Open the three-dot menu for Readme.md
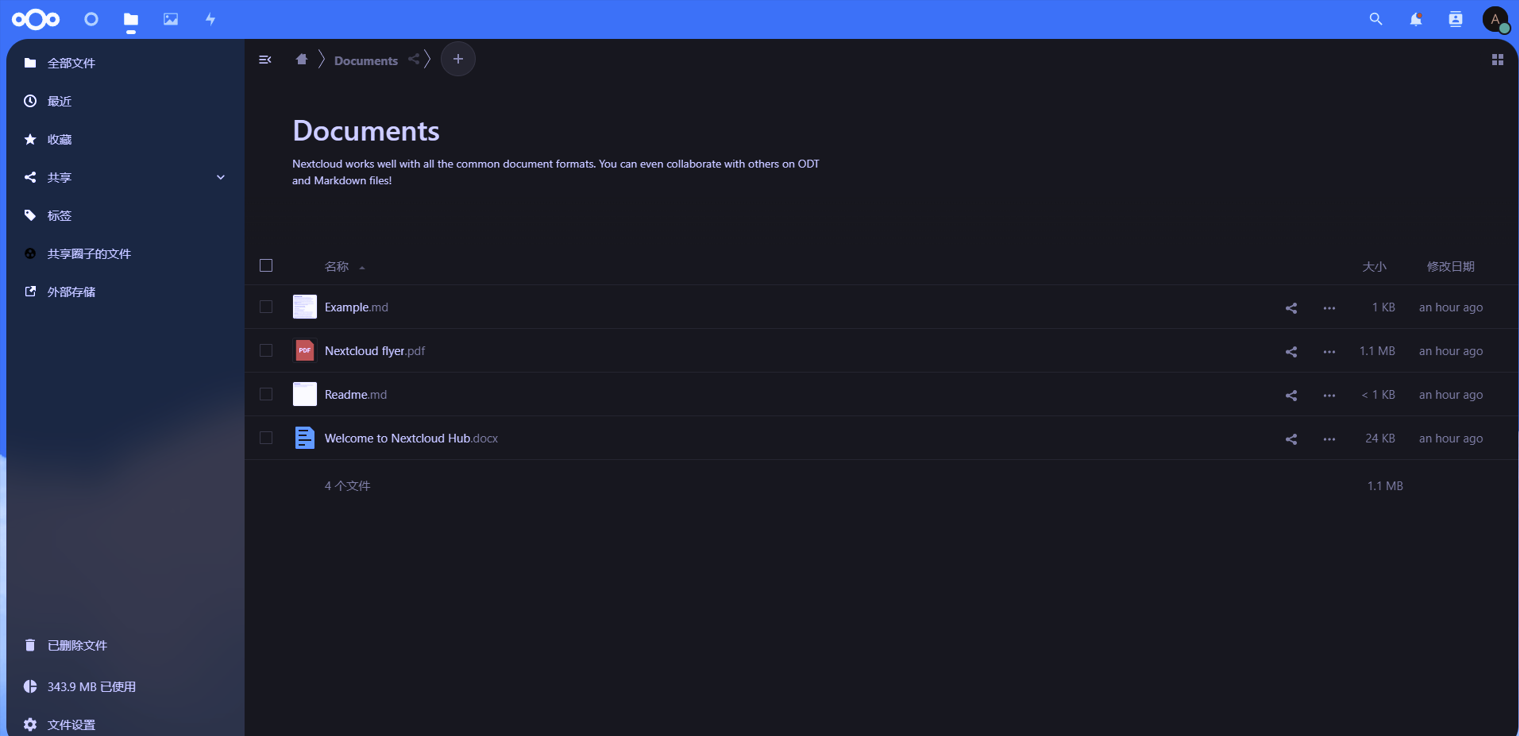The width and height of the screenshot is (1519, 736). [1329, 395]
